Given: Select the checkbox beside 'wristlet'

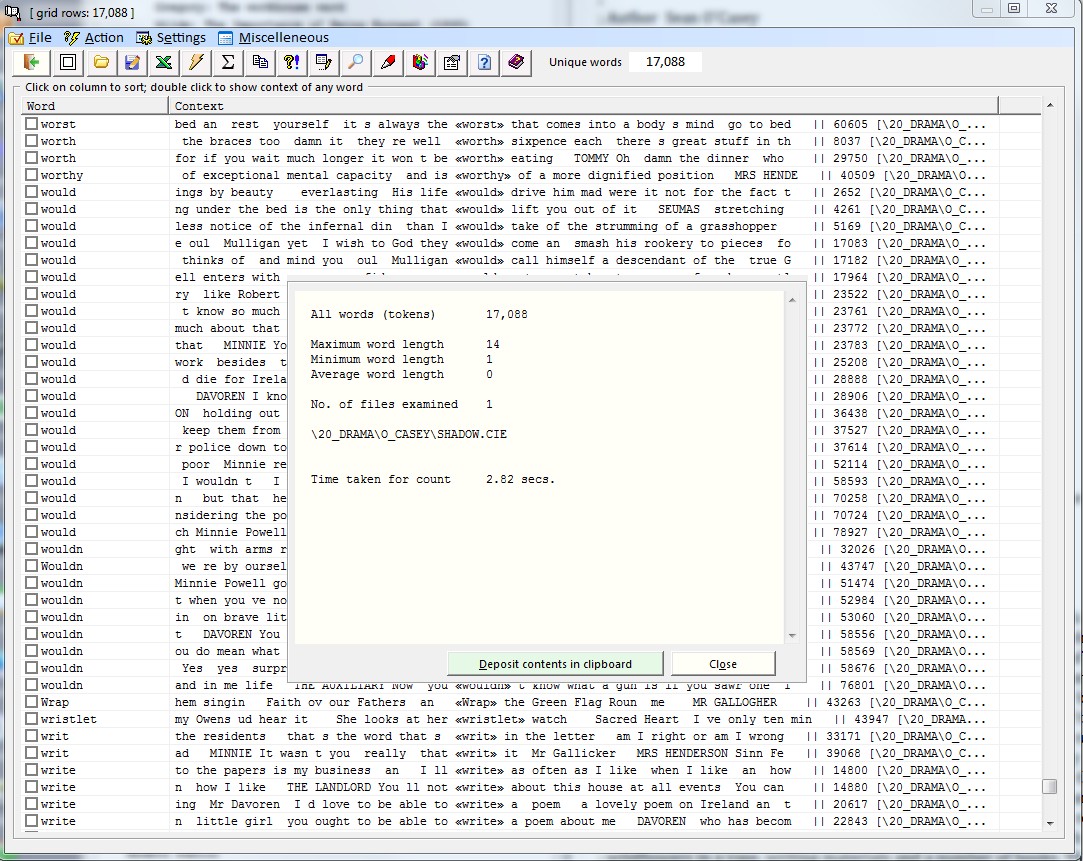Looking at the screenshot, I should (x=32, y=720).
